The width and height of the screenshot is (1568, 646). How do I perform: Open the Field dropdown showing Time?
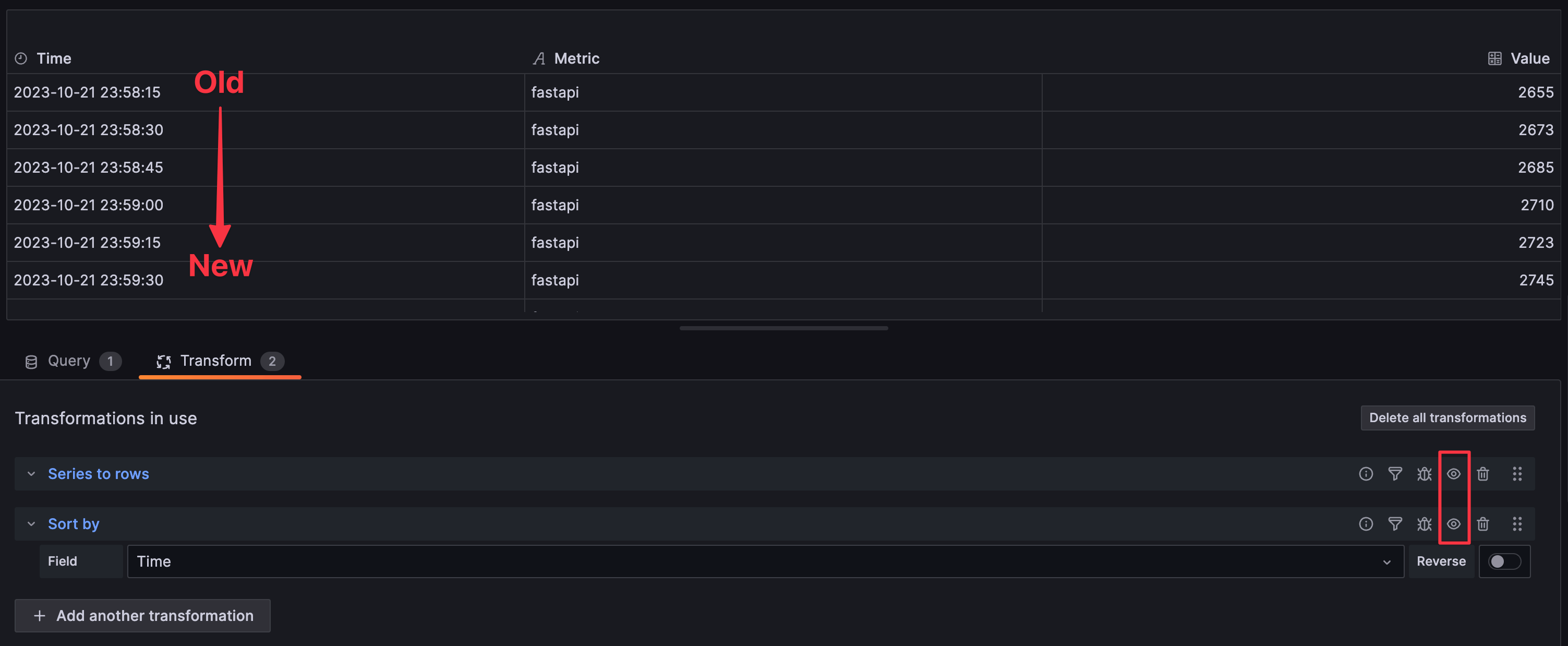[x=765, y=561]
